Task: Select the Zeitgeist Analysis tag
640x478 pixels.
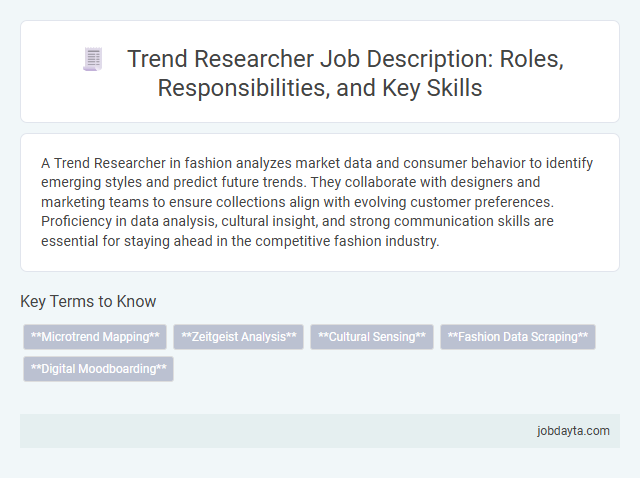Action: click(238, 337)
